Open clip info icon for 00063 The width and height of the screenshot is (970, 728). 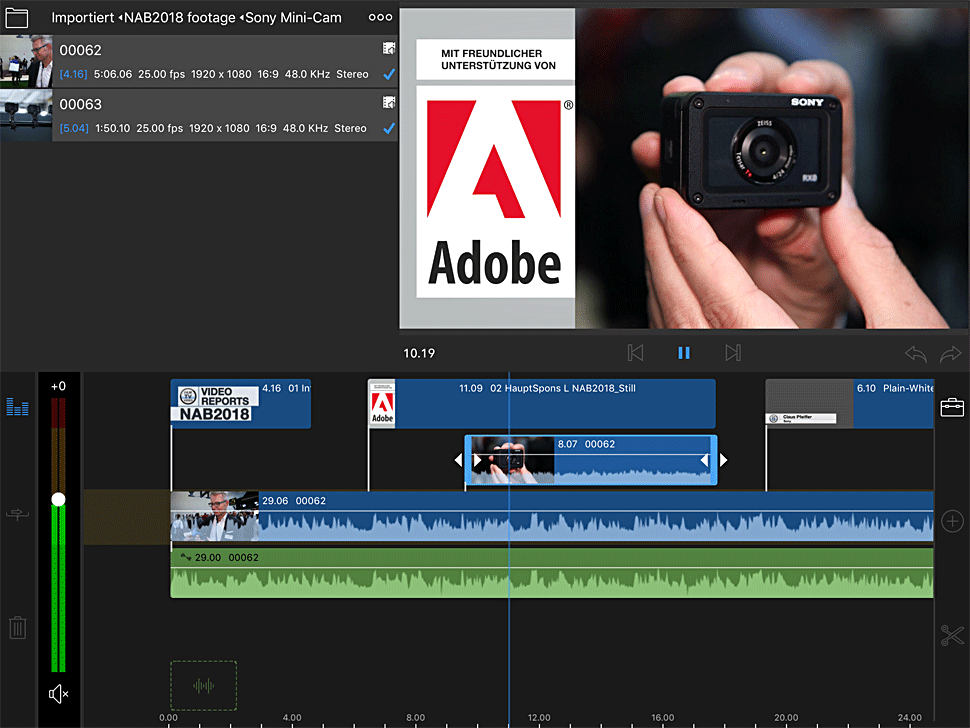(388, 103)
